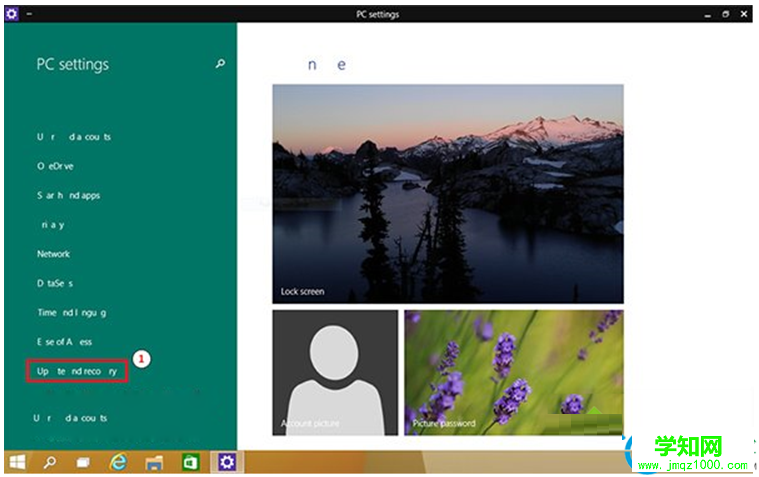Click the search magnifier in PC settings sidebar
759x477 pixels.
pos(220,64)
